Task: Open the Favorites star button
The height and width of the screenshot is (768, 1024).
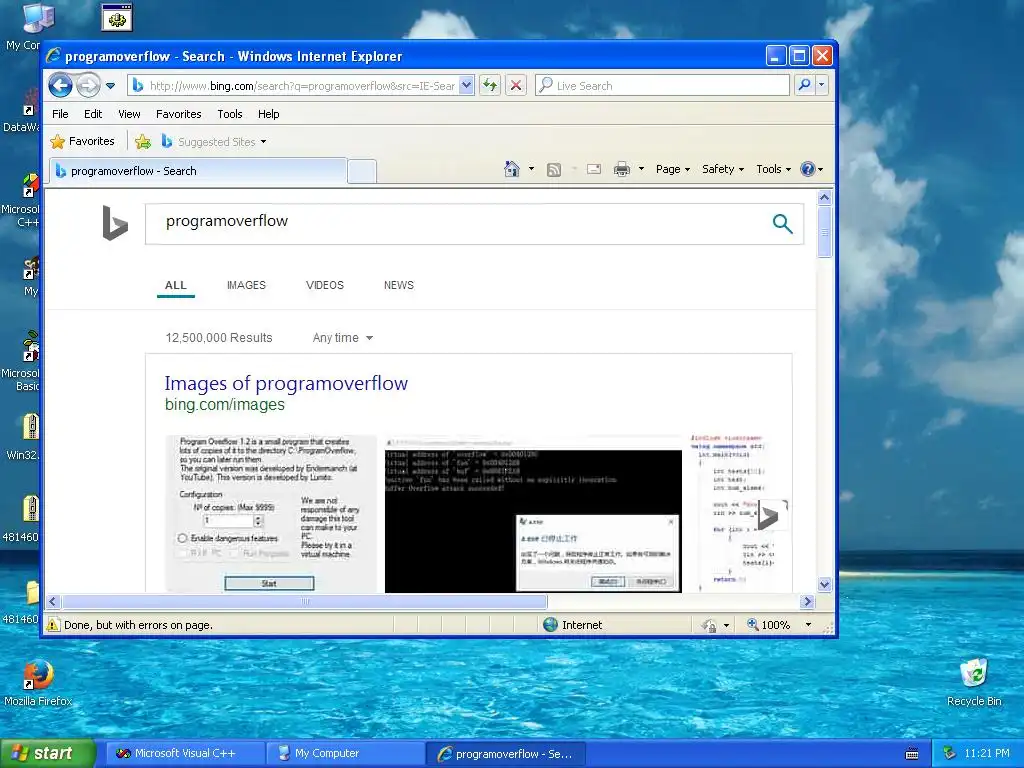Action: coord(82,141)
